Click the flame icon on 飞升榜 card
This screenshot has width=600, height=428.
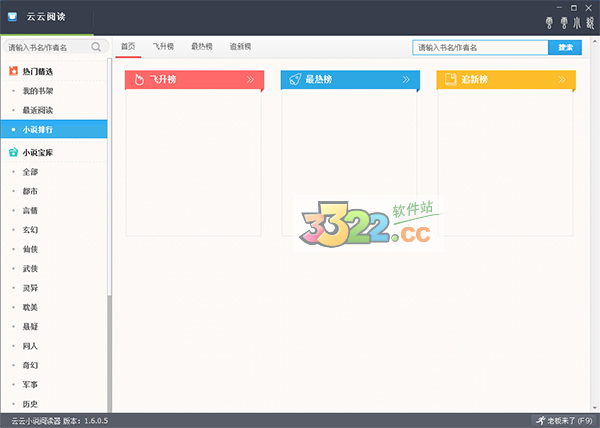point(140,79)
